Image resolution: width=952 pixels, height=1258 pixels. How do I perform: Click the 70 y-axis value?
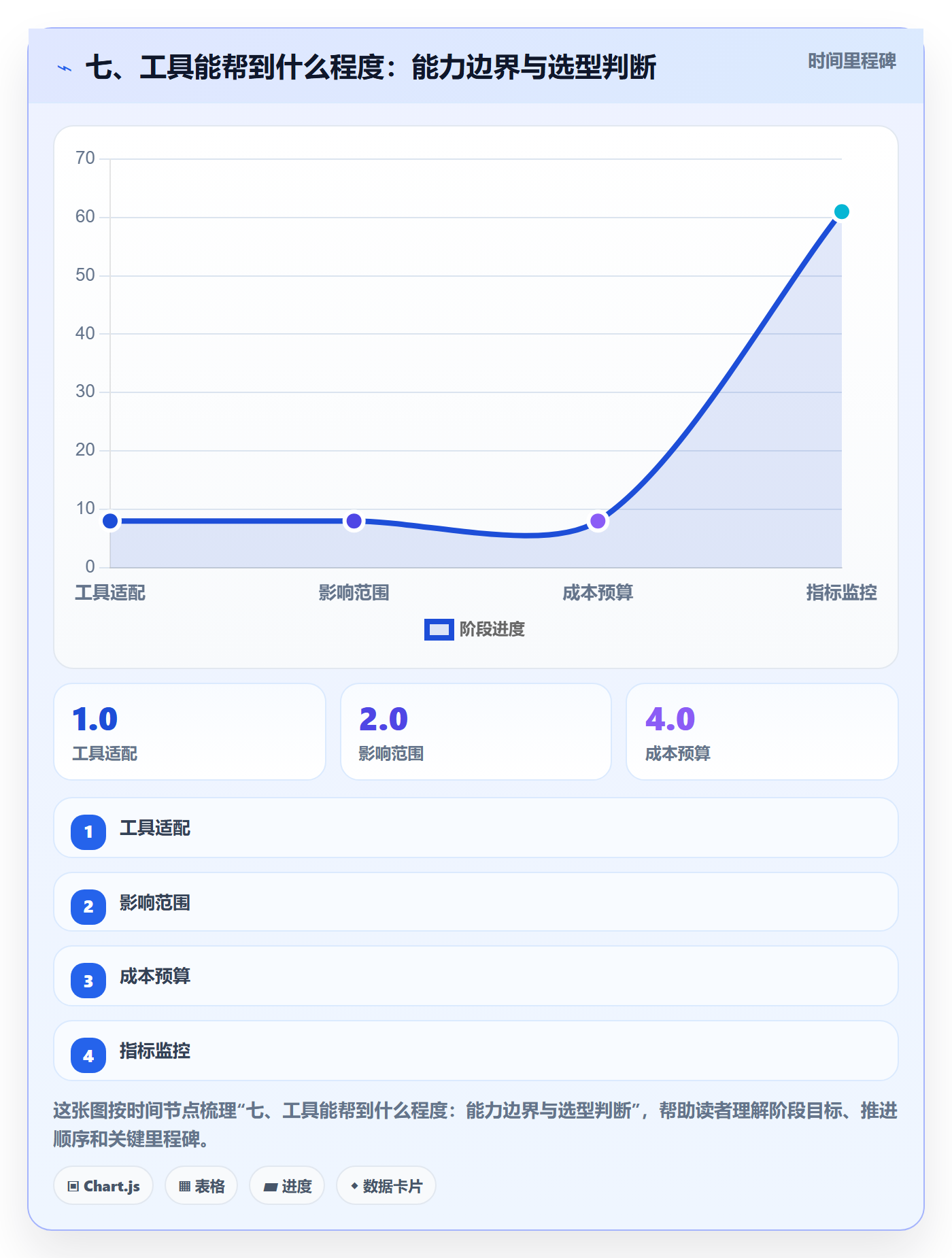(x=85, y=158)
